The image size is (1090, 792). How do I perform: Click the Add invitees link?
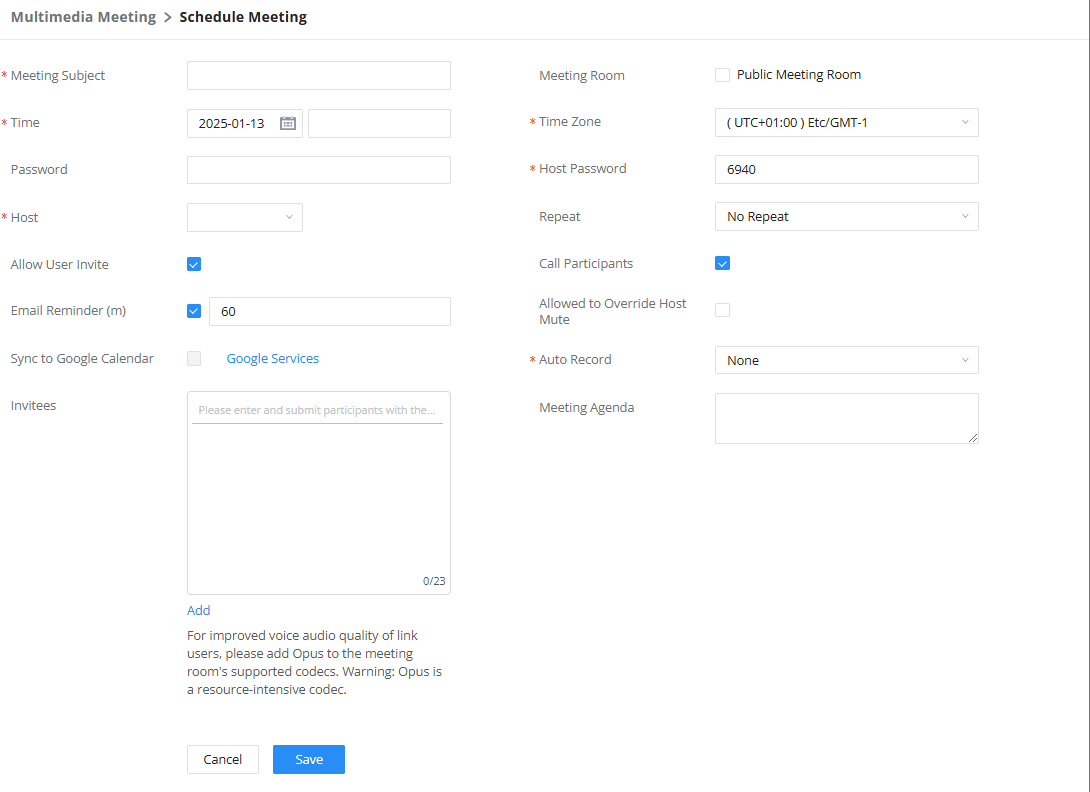pos(198,610)
